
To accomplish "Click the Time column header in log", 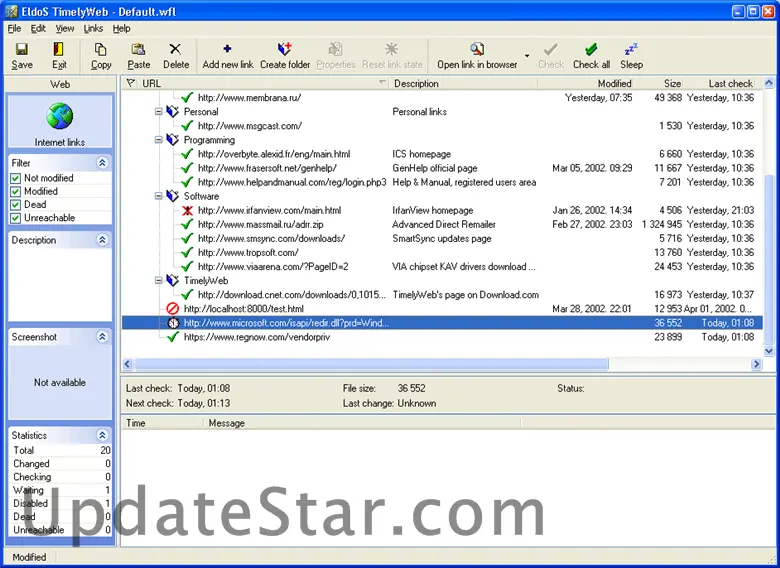I will click(163, 423).
